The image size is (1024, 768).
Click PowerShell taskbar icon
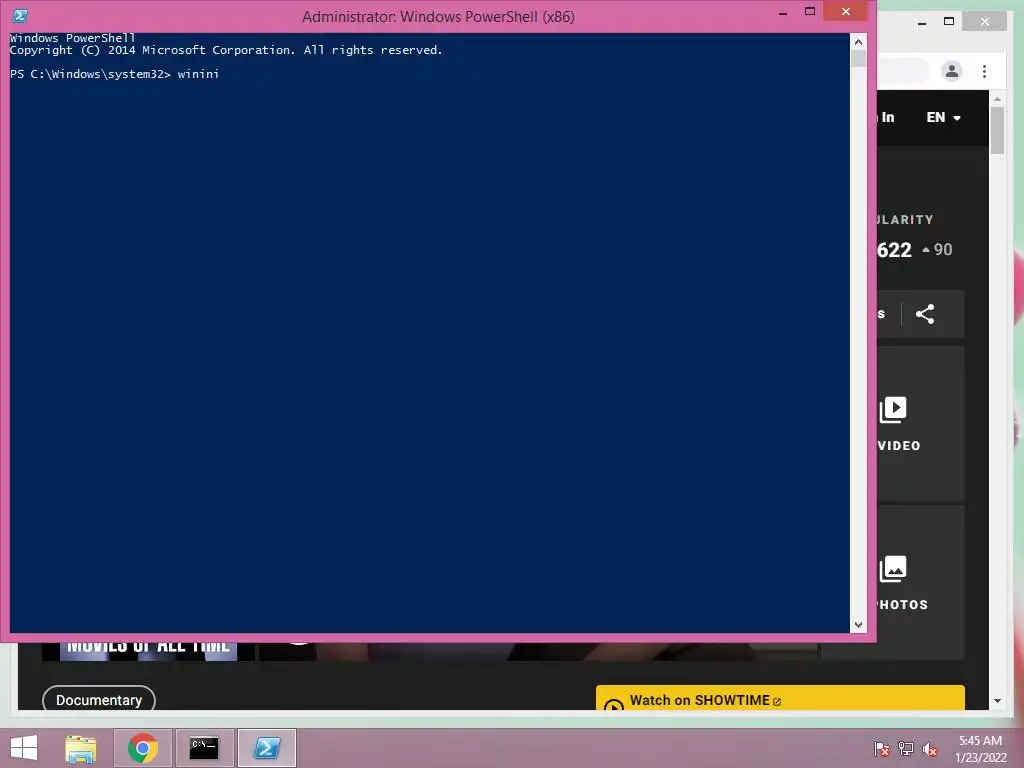click(267, 748)
